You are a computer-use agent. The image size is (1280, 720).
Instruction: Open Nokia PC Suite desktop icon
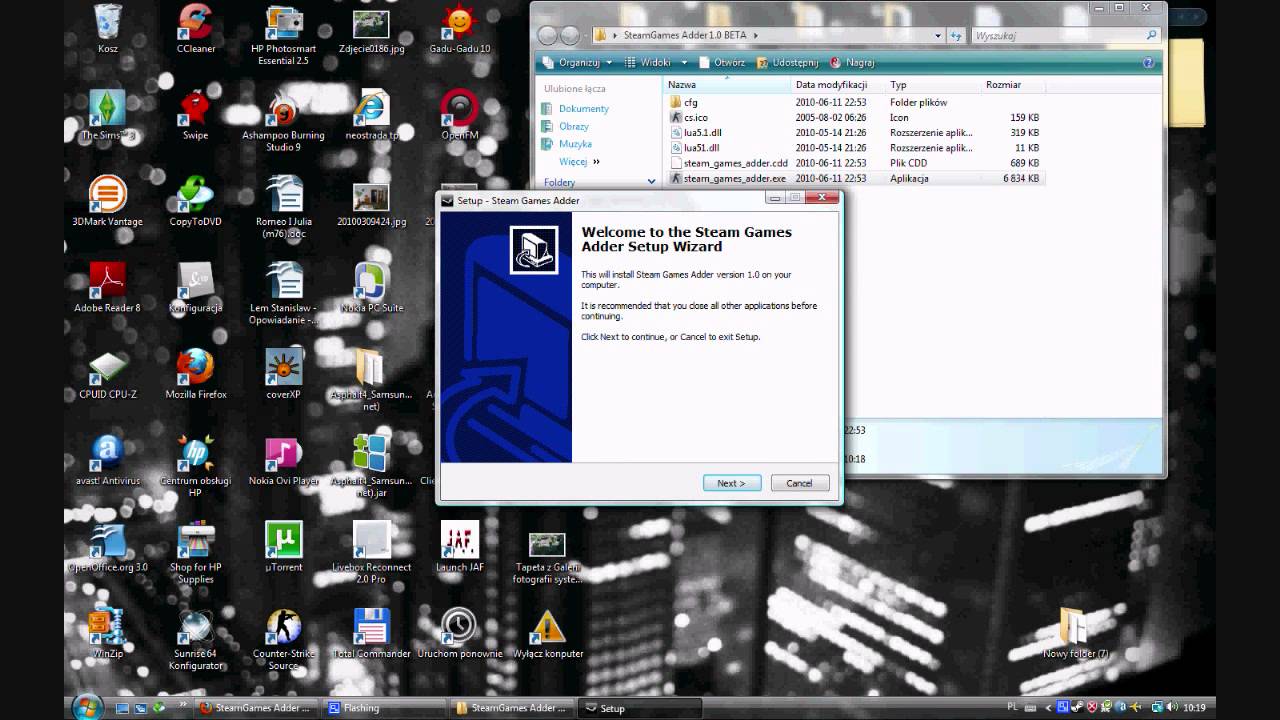[371, 288]
